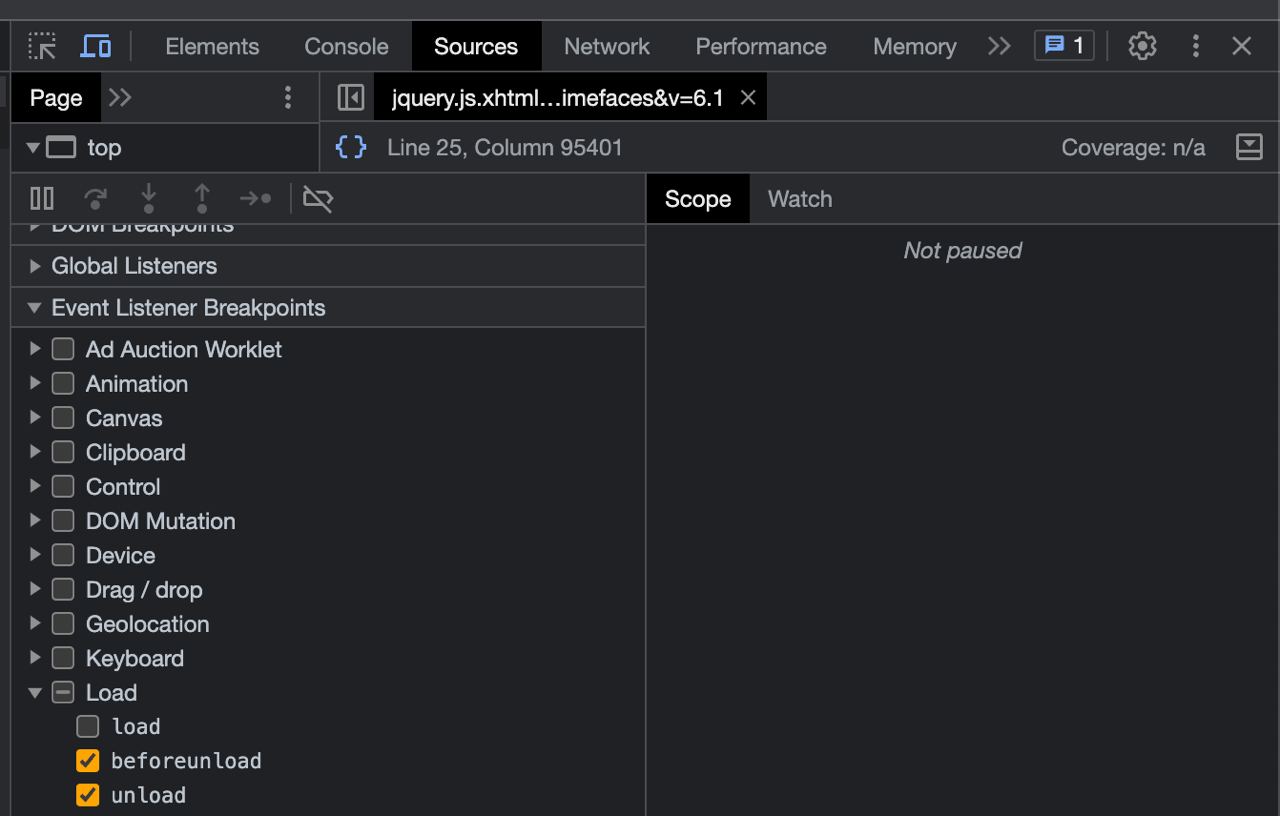Switch to the Elements tab

[x=212, y=46]
